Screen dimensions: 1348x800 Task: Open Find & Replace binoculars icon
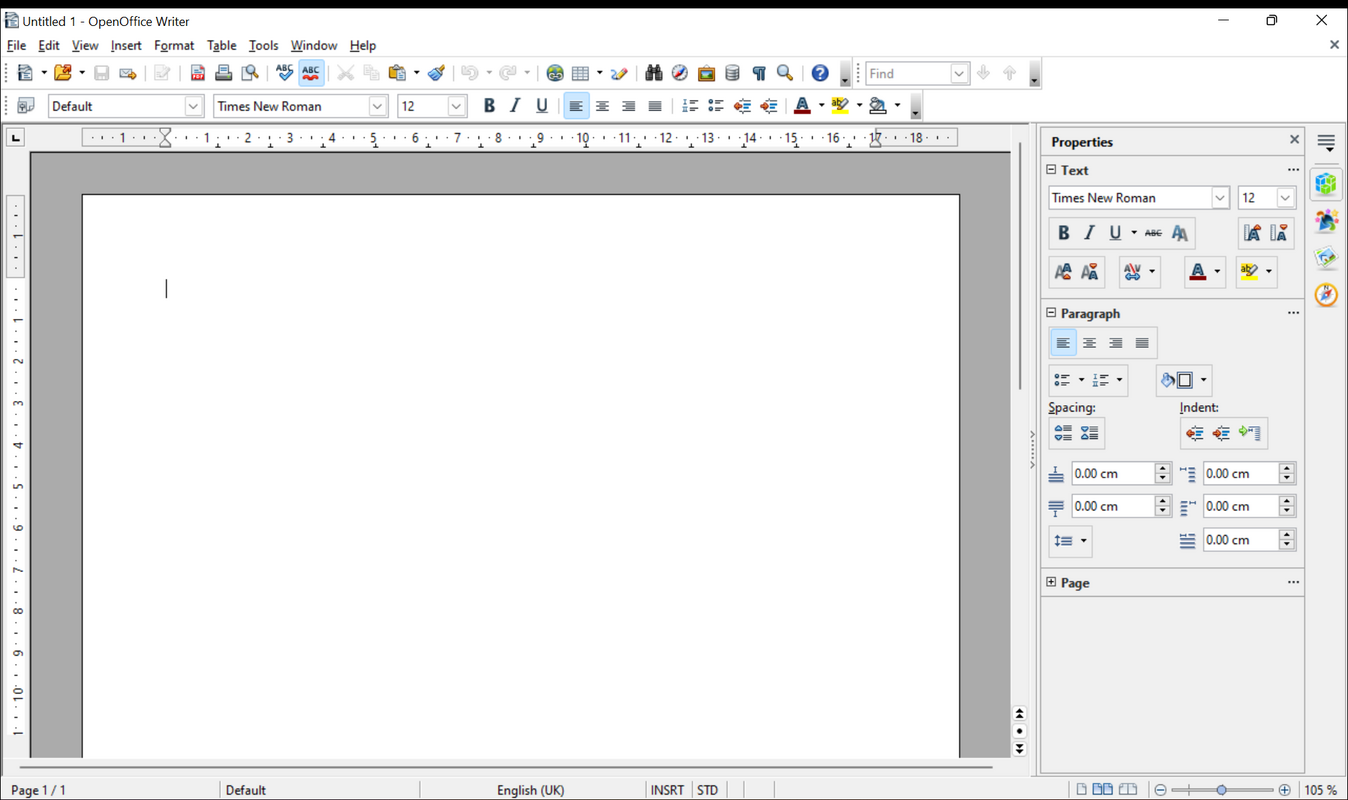654,73
